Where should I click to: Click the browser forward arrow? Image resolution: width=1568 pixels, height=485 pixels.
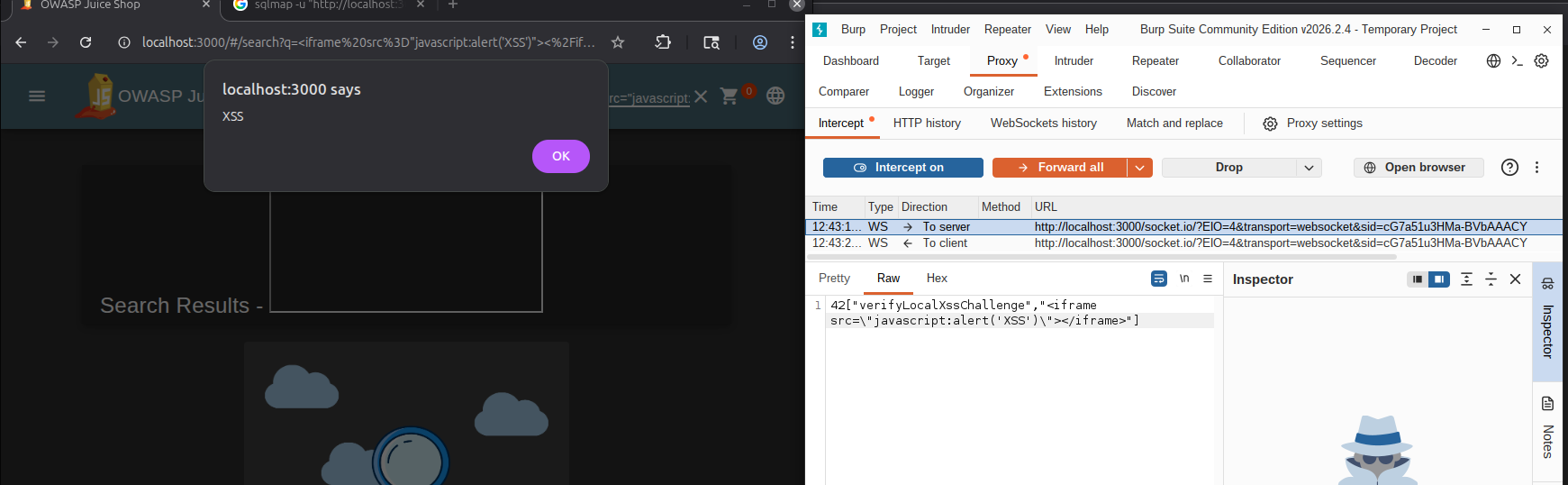53,42
